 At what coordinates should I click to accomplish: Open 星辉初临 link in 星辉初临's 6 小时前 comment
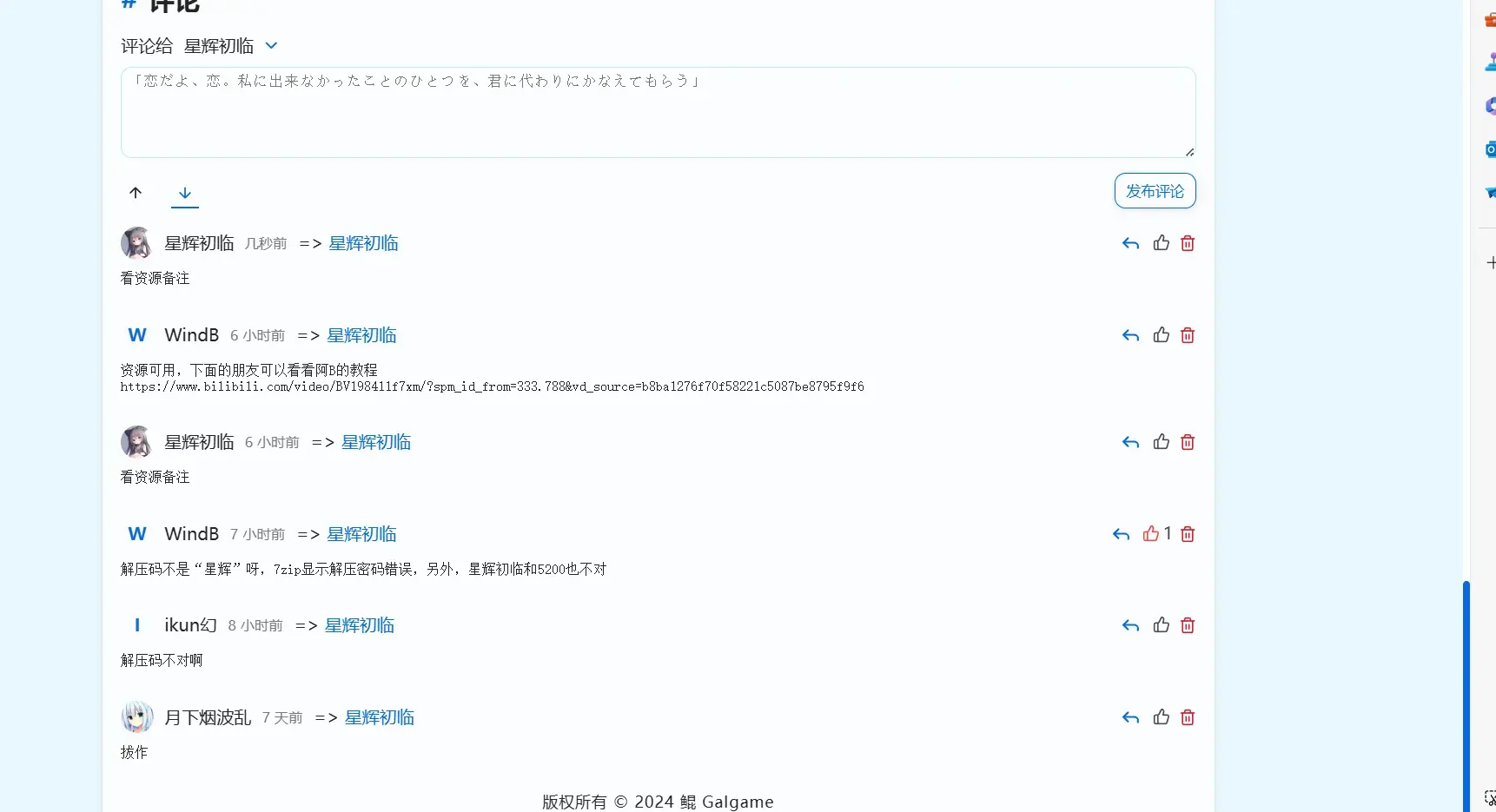click(376, 443)
